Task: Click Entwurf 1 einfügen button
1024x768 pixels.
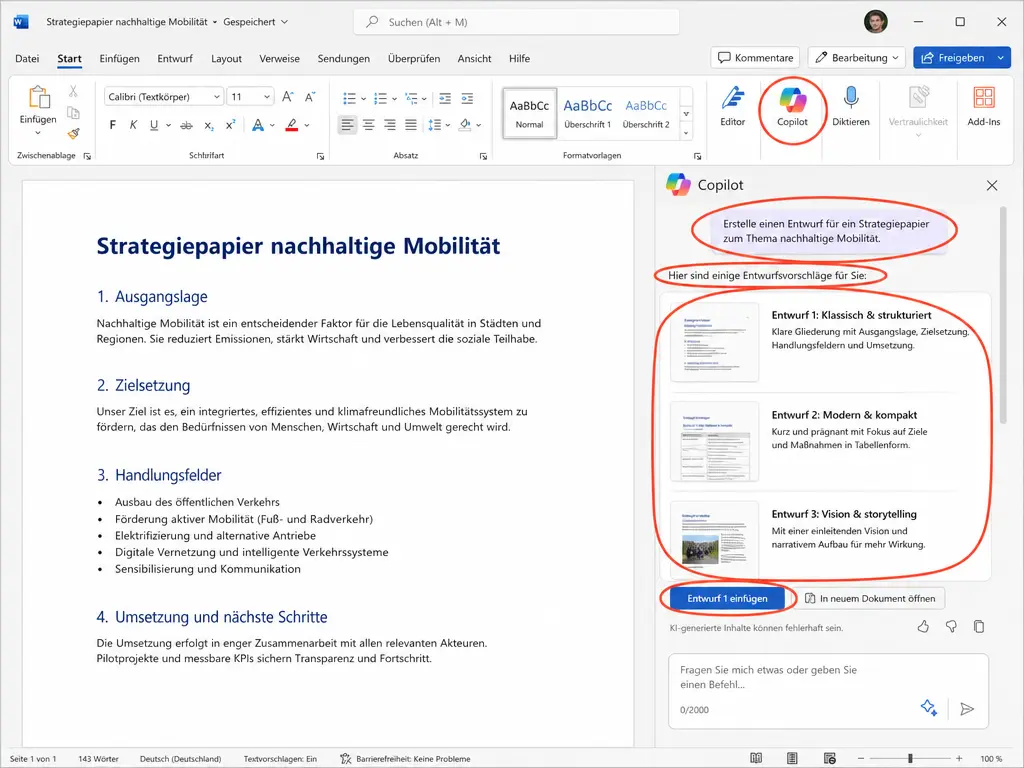Action: (x=727, y=598)
